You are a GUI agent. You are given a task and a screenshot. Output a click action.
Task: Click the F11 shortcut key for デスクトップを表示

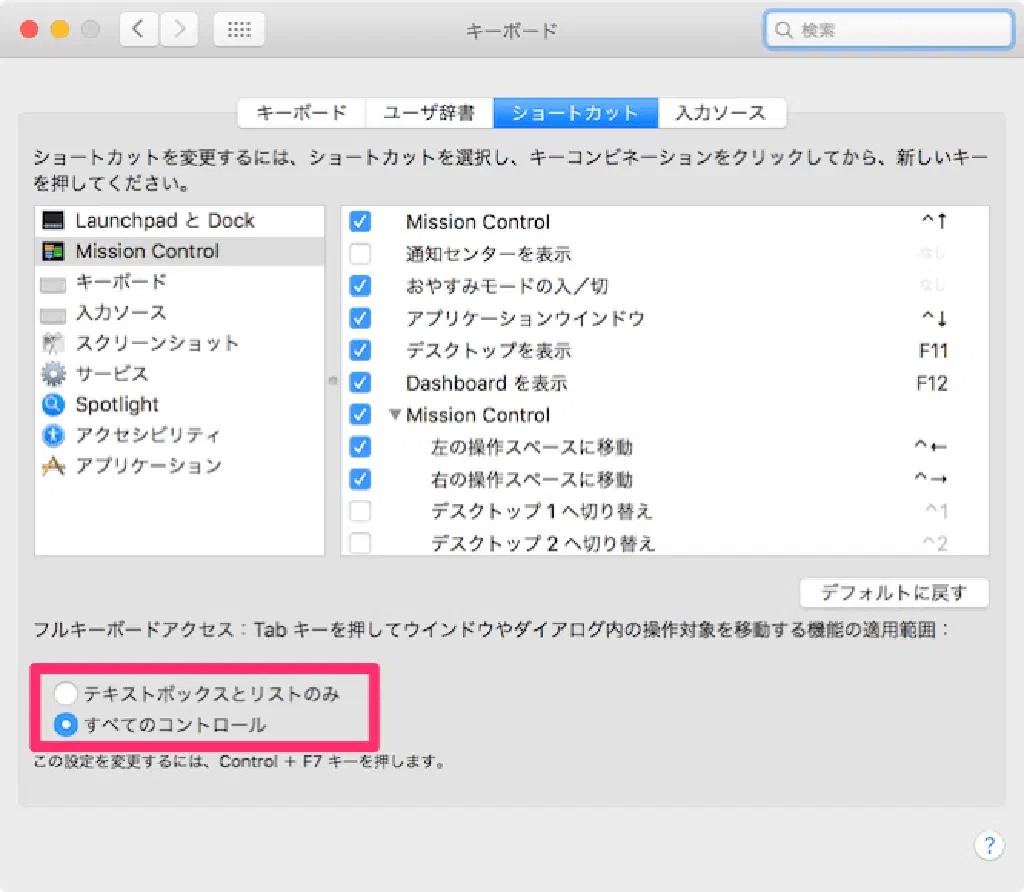(x=932, y=351)
